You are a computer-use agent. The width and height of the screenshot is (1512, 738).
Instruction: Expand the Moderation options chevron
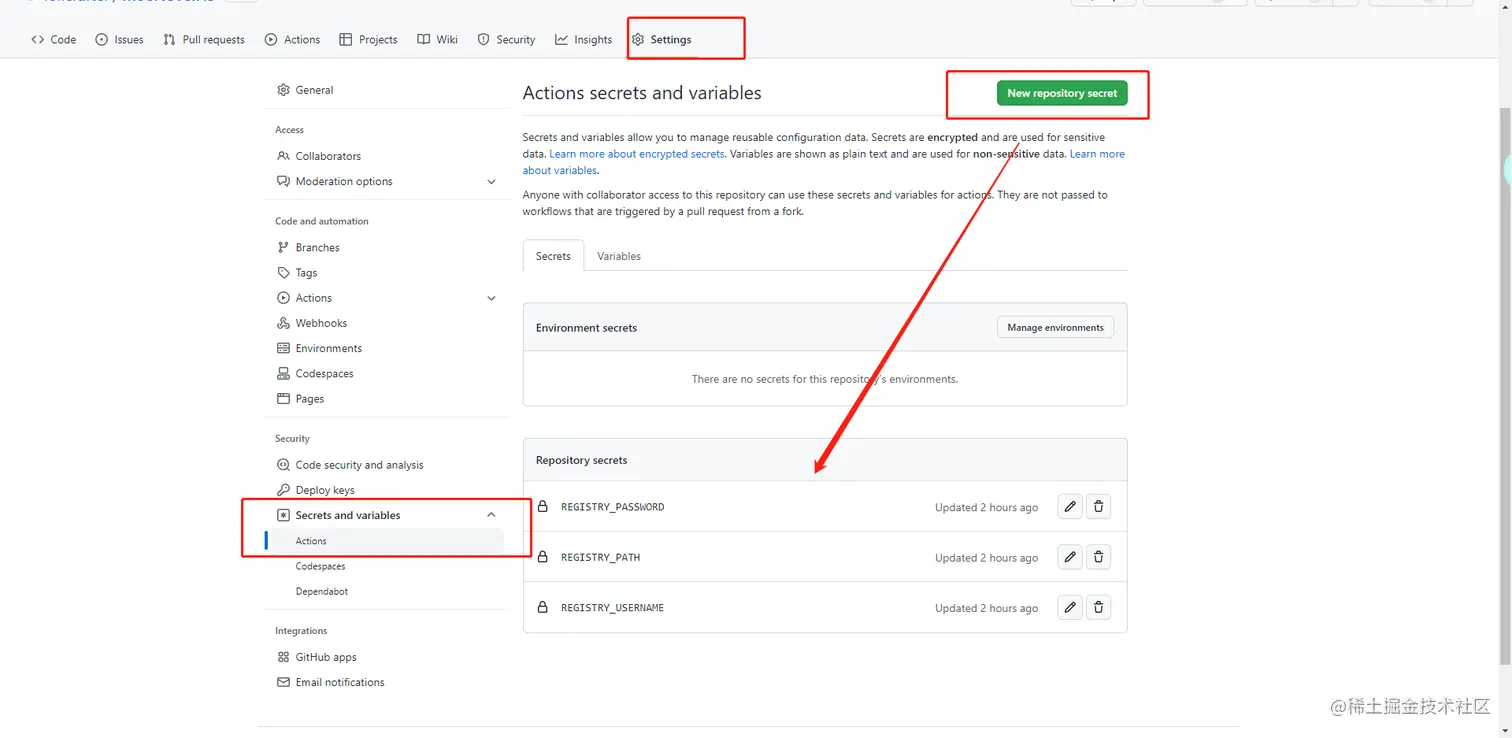[491, 182]
